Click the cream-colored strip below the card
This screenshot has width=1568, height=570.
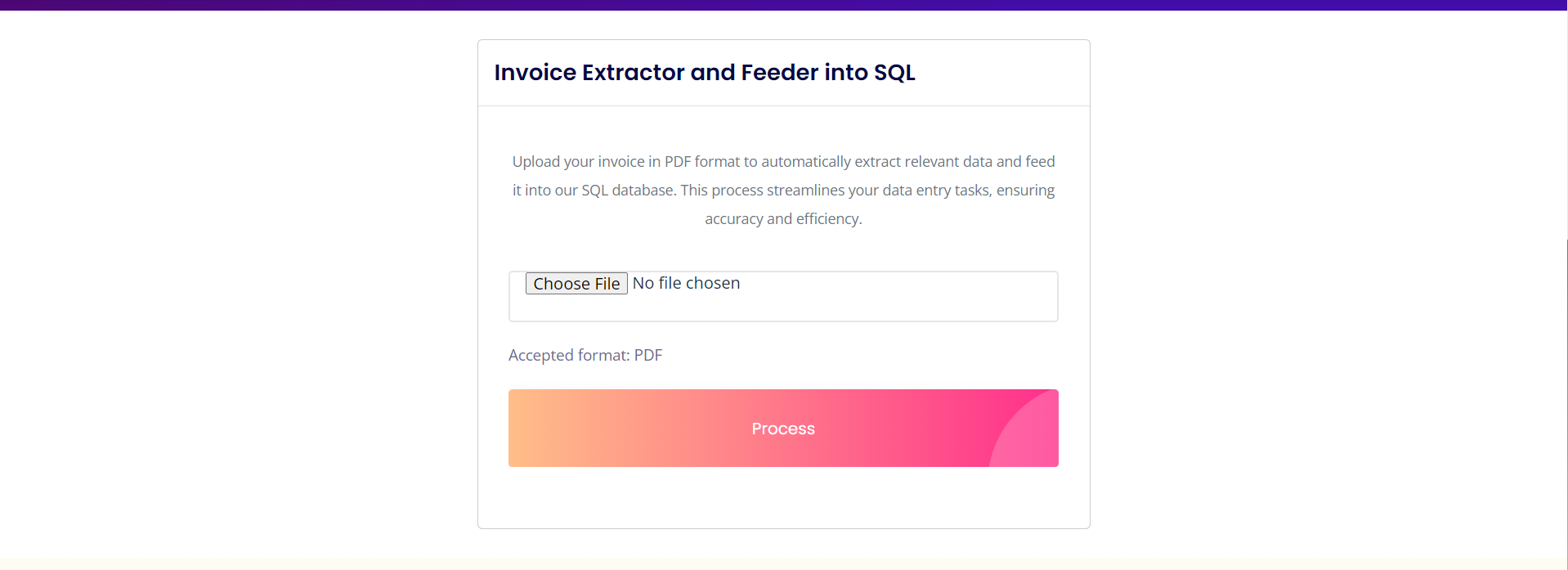click(783, 564)
